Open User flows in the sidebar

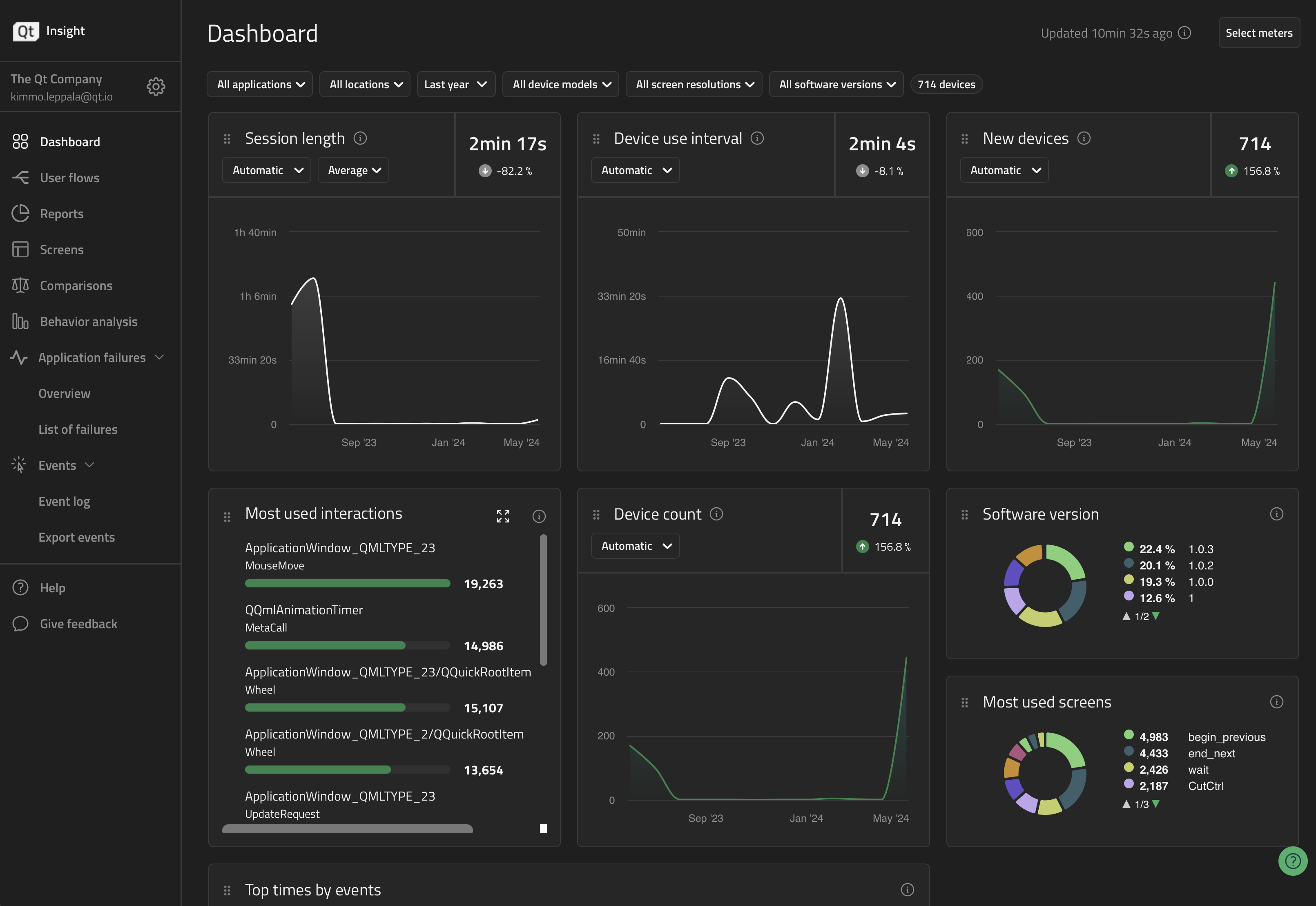click(69, 178)
